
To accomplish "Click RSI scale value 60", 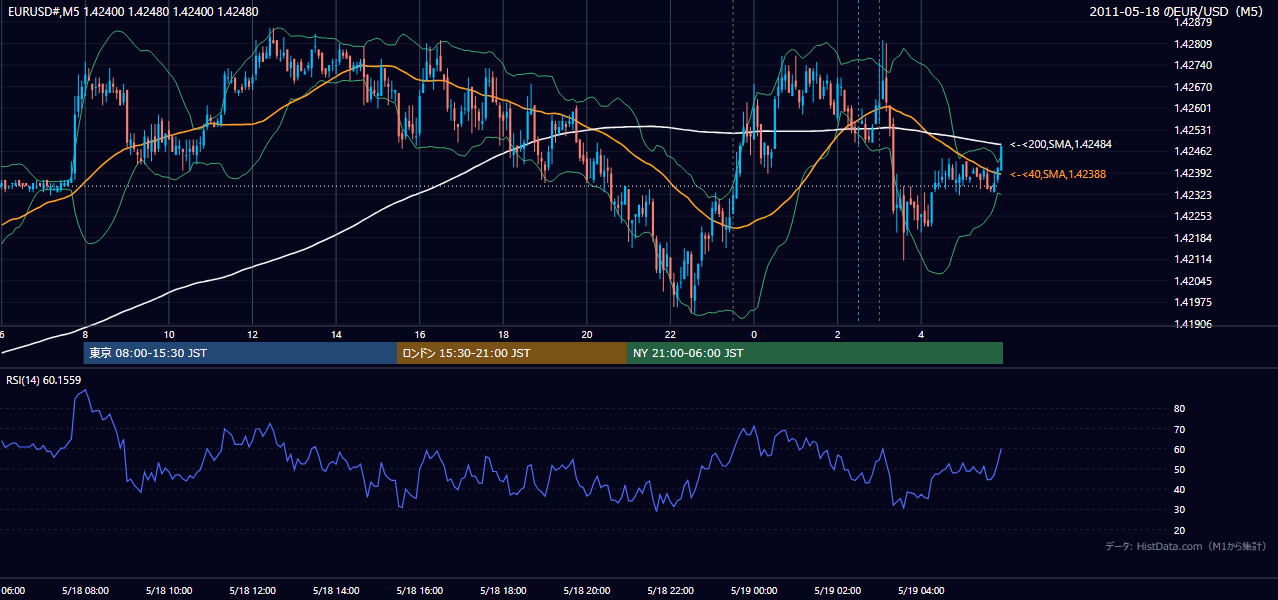I will point(1180,449).
